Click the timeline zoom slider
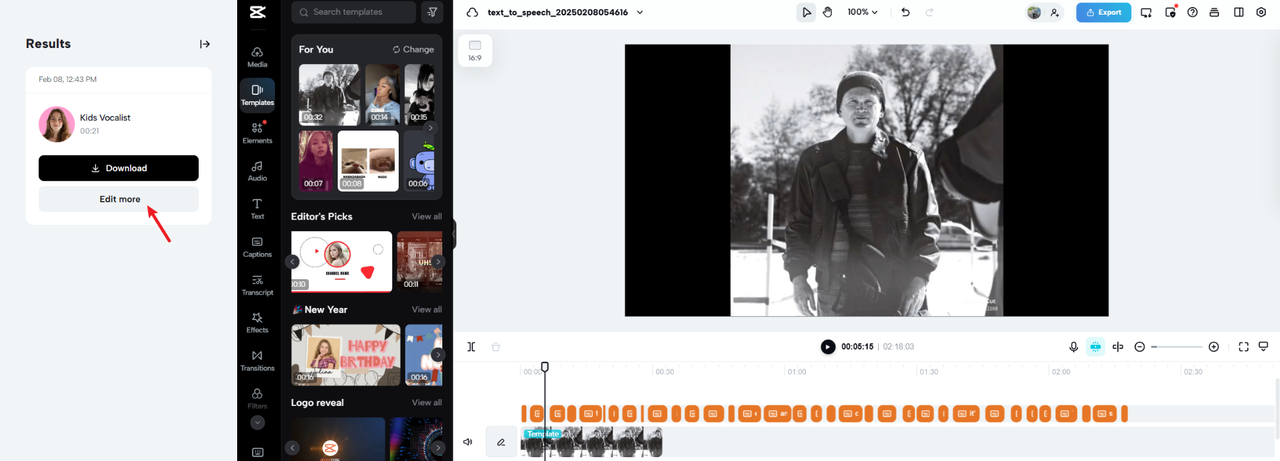The width and height of the screenshot is (1280, 461). pos(1177,347)
